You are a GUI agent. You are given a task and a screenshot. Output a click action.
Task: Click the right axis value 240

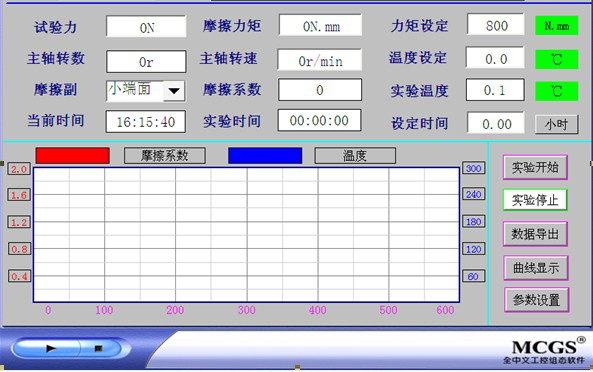[x=473, y=194]
